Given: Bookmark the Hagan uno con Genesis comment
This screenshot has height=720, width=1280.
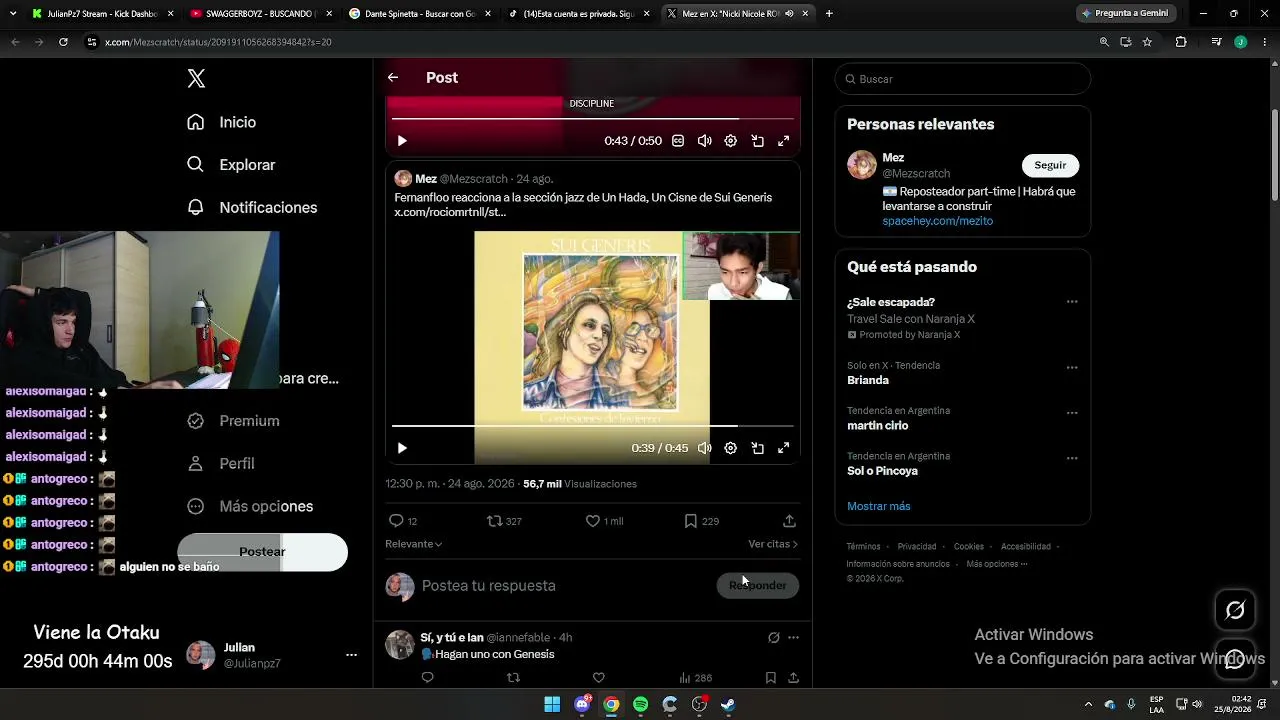Looking at the screenshot, I should click(x=770, y=678).
